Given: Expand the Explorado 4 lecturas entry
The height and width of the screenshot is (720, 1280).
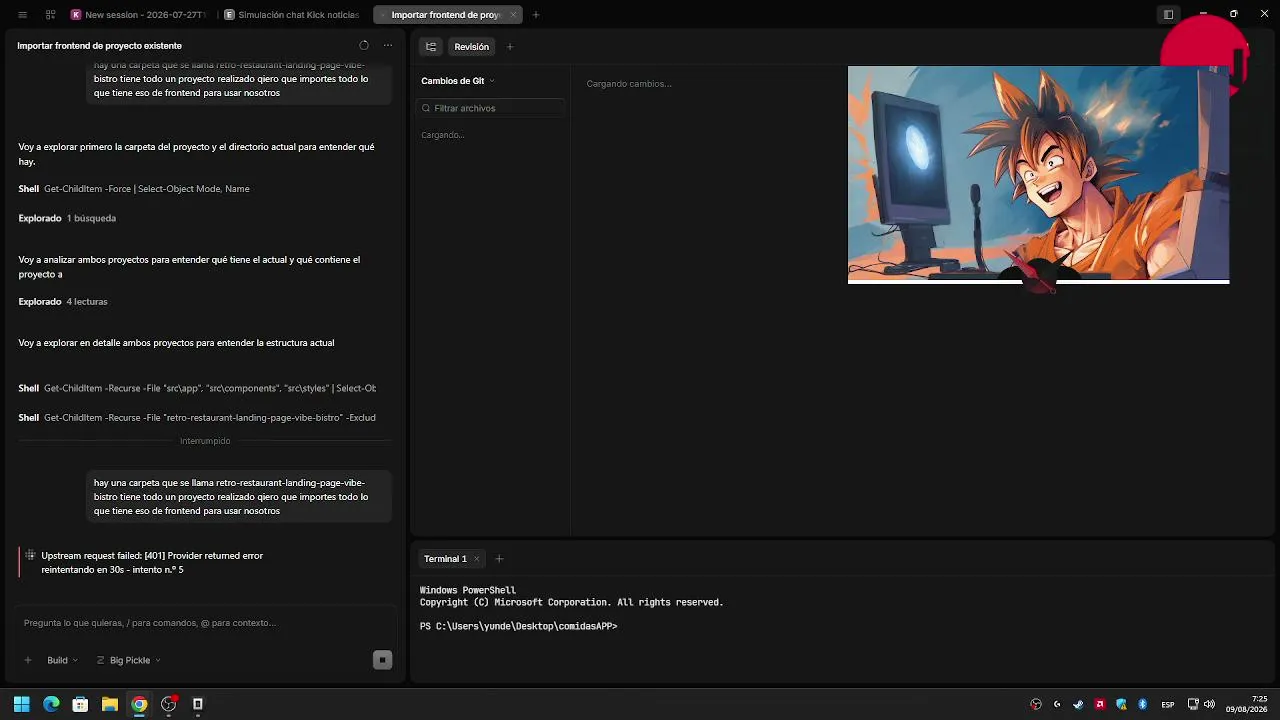Looking at the screenshot, I should coord(63,301).
